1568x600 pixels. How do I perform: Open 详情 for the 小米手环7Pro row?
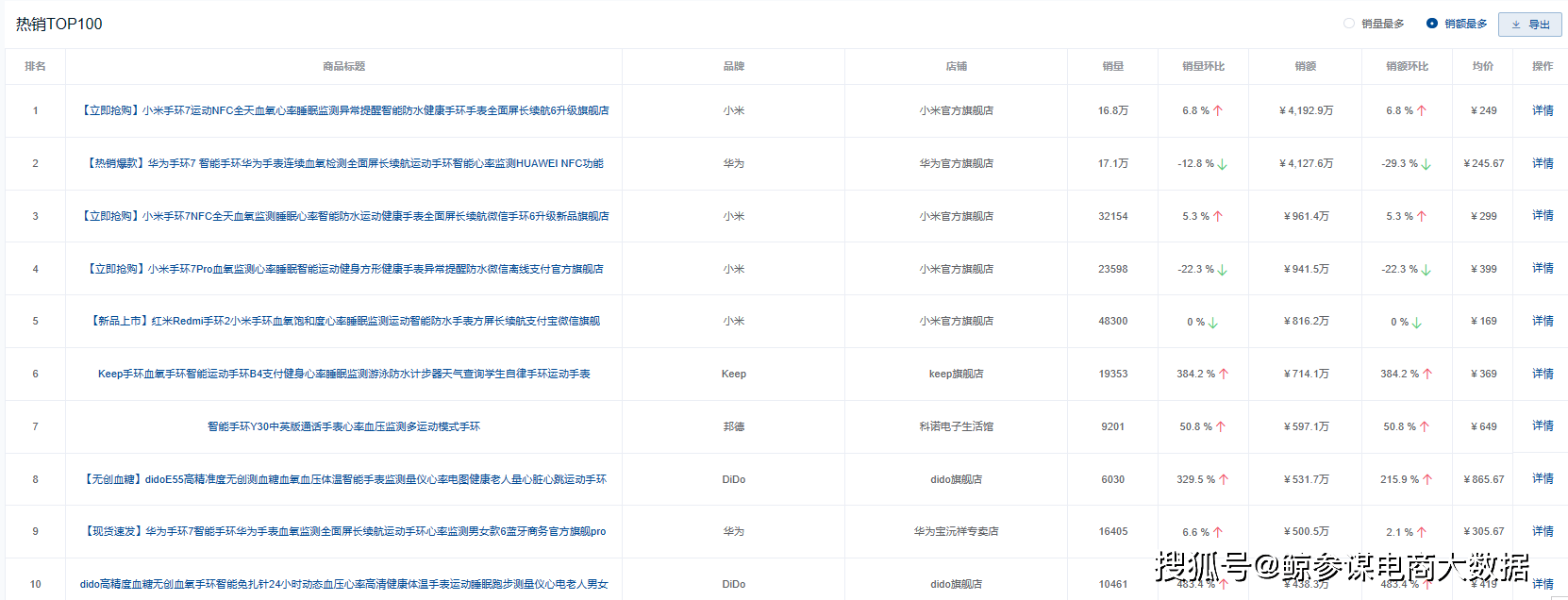pos(1543,269)
